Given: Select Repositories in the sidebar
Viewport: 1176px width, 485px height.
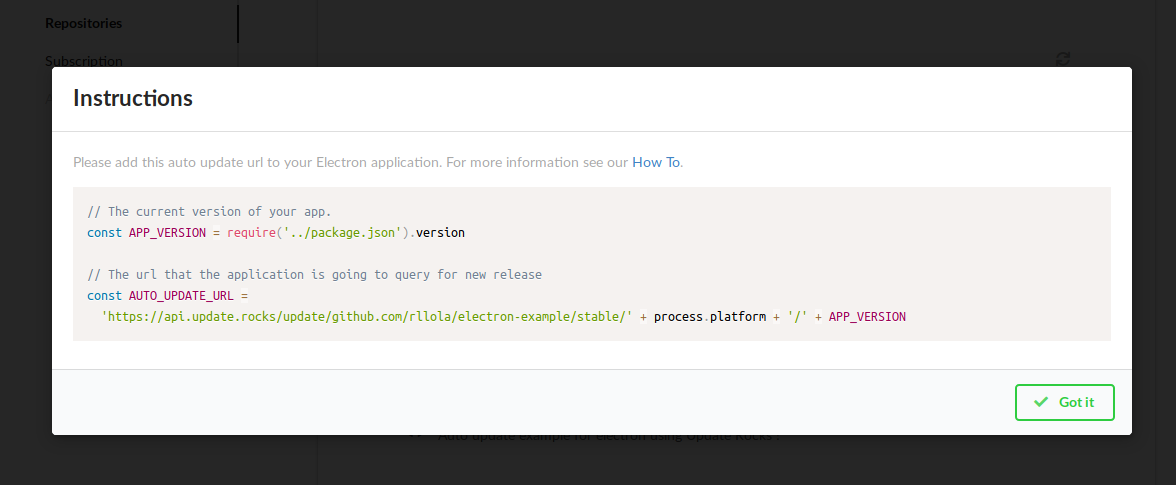Looking at the screenshot, I should point(84,23).
